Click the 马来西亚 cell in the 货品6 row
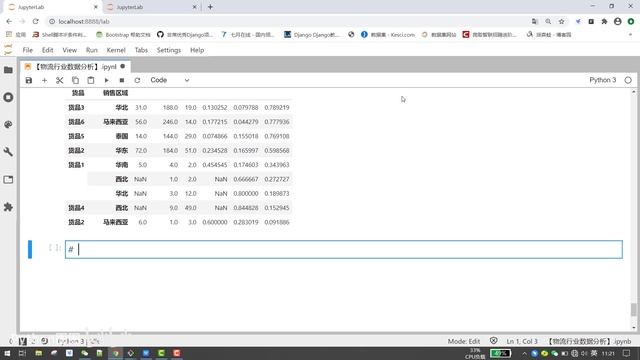 [116, 122]
